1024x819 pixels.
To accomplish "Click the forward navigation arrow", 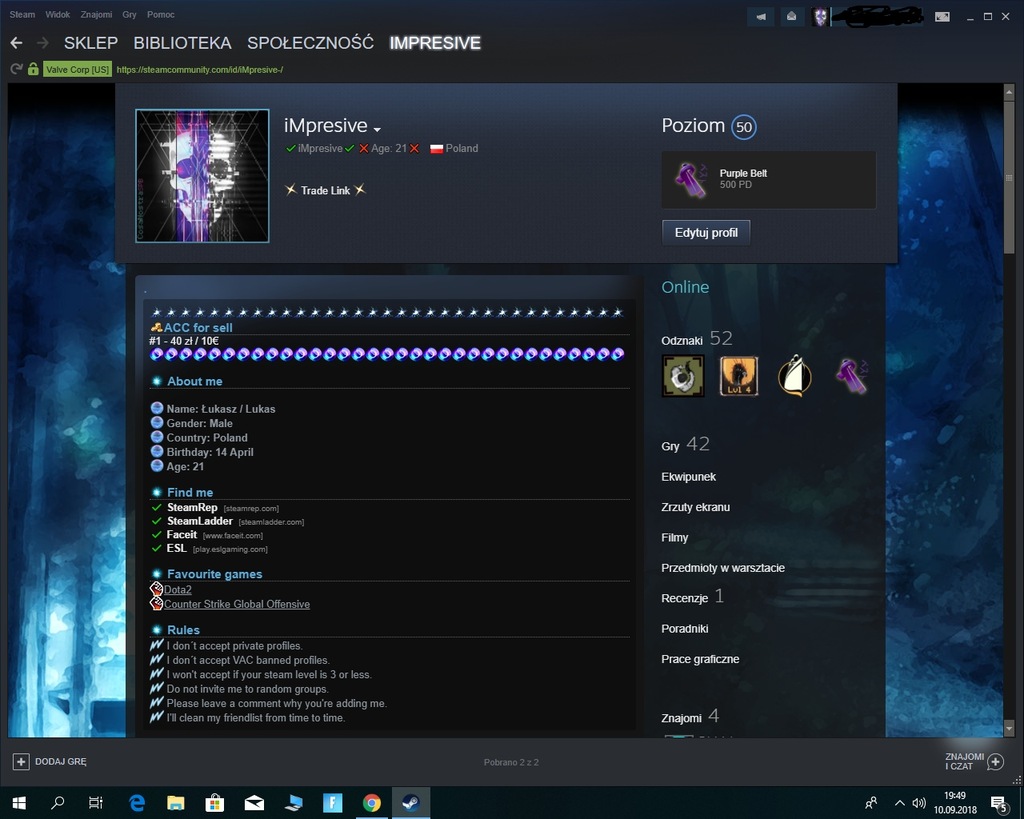I will point(42,43).
